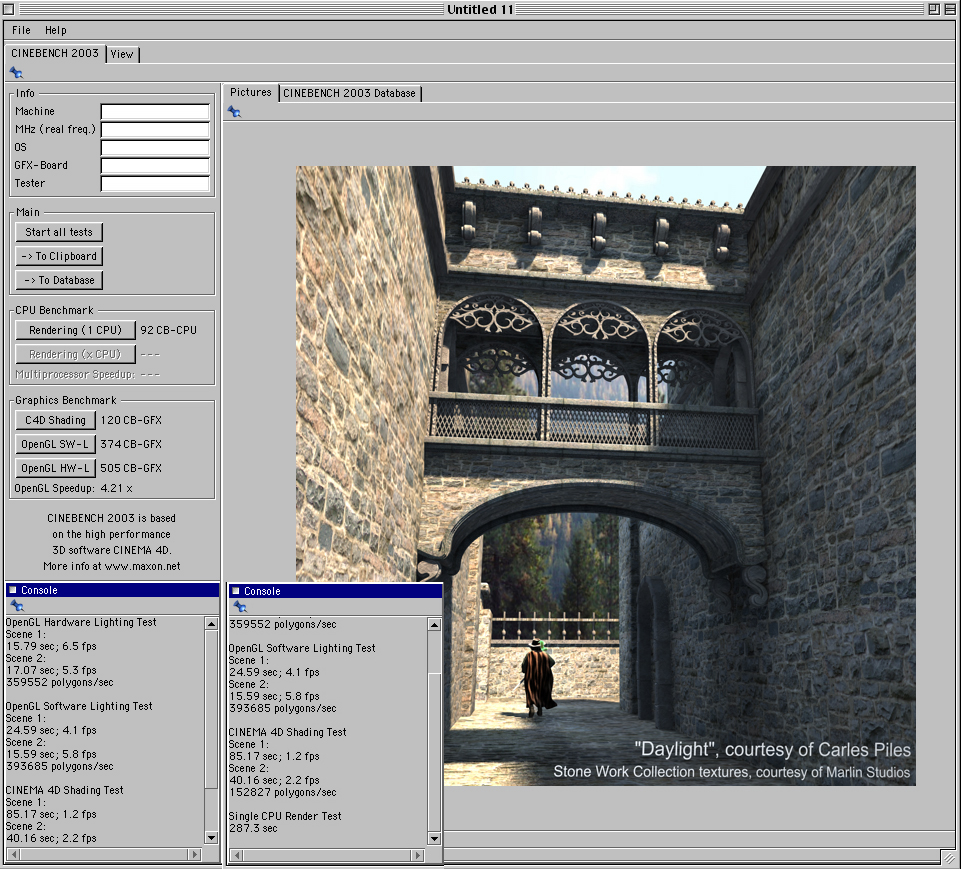Select the Pictures tab
Viewport: 961px width, 869px height.
point(251,92)
